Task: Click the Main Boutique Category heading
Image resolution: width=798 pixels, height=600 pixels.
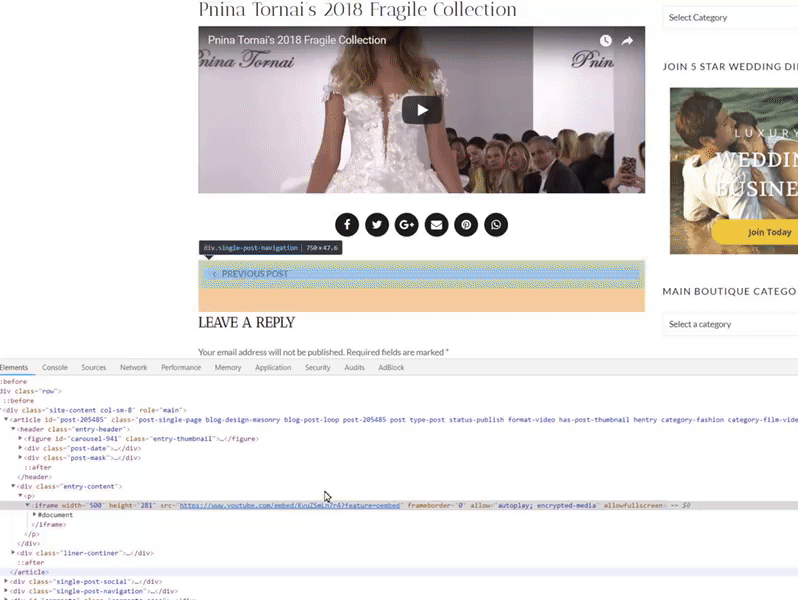Action: coord(730,292)
